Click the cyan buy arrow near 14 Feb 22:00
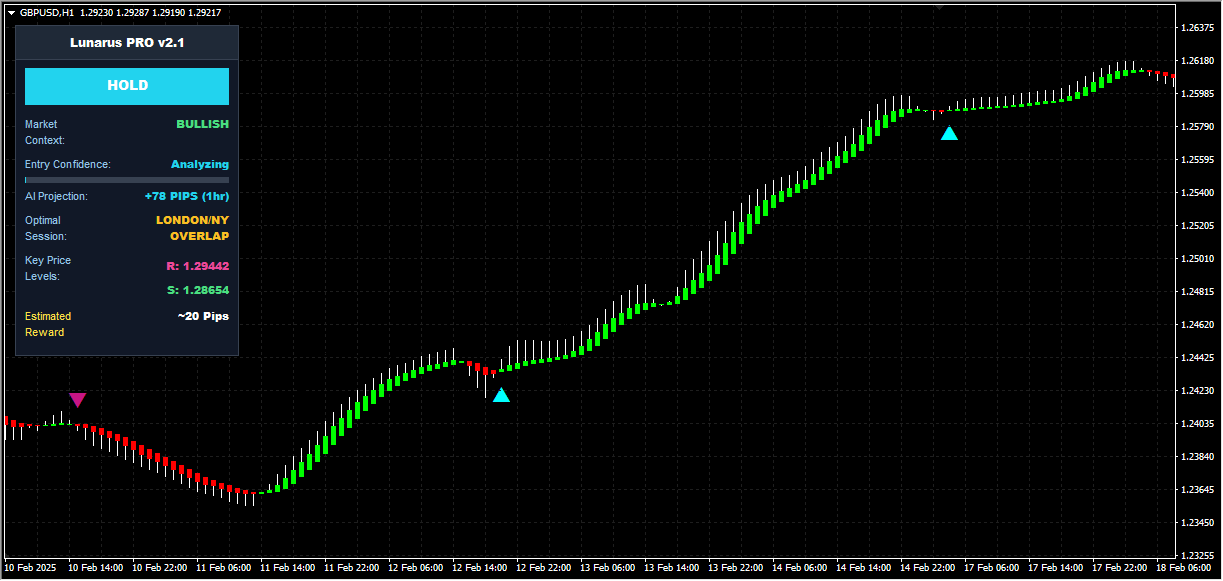This screenshot has width=1223, height=581. (949, 133)
